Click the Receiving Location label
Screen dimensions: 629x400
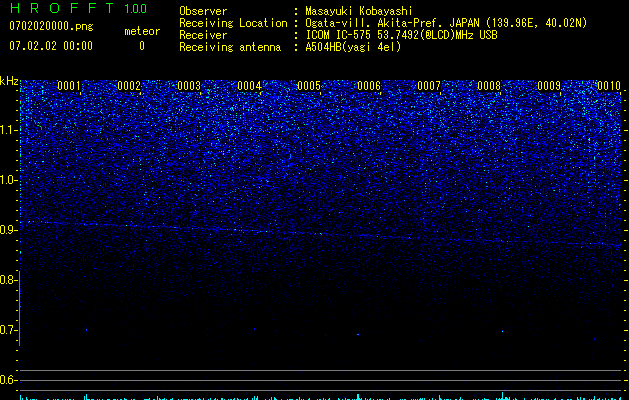(x=233, y=23)
